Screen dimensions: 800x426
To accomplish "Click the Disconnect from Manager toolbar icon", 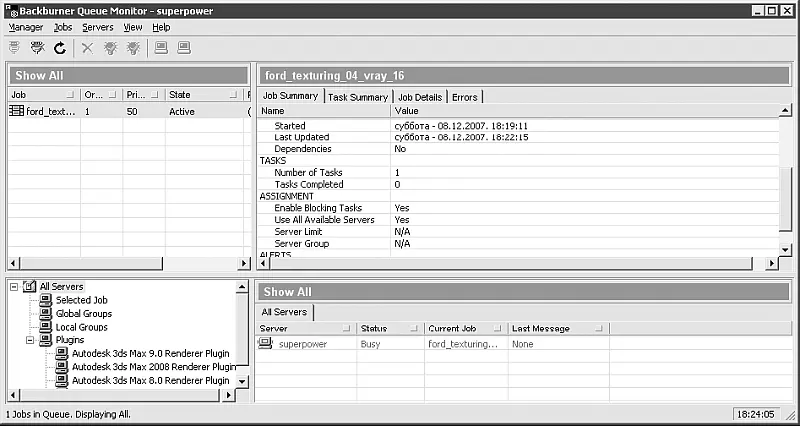I will tap(37, 48).
